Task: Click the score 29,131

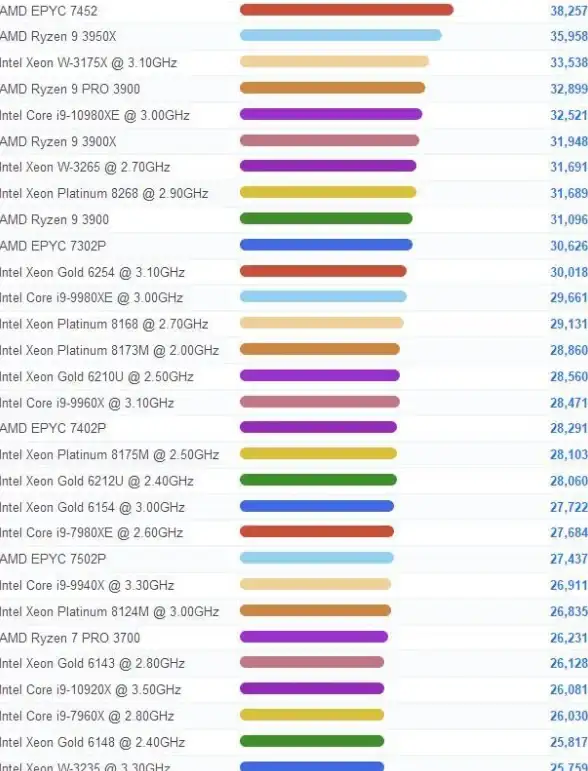Action: tap(569, 324)
